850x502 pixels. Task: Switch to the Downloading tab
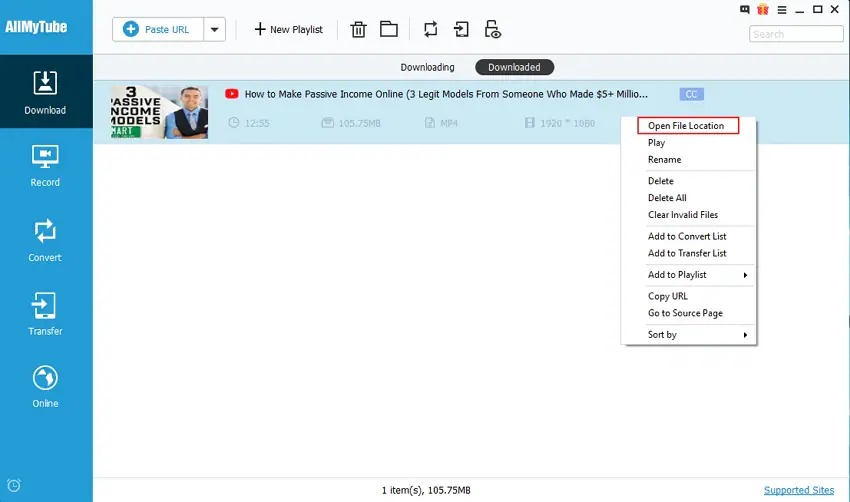(427, 67)
